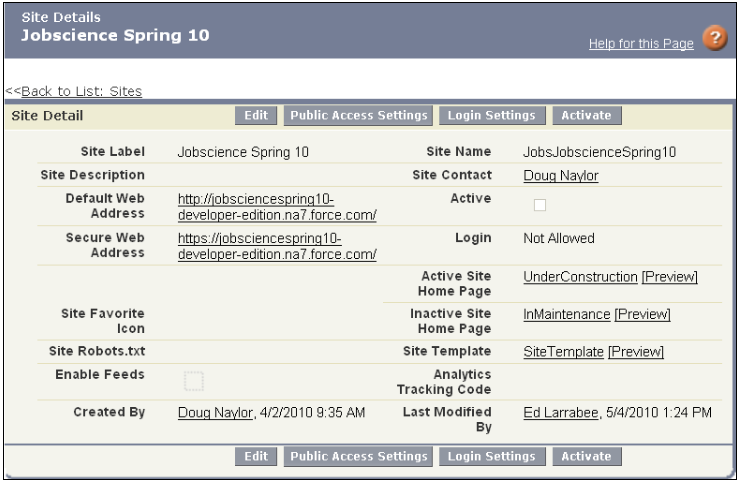Screen dimensions: 741x483
Task: Click the Site Favorite Icon label
Action: (103, 321)
